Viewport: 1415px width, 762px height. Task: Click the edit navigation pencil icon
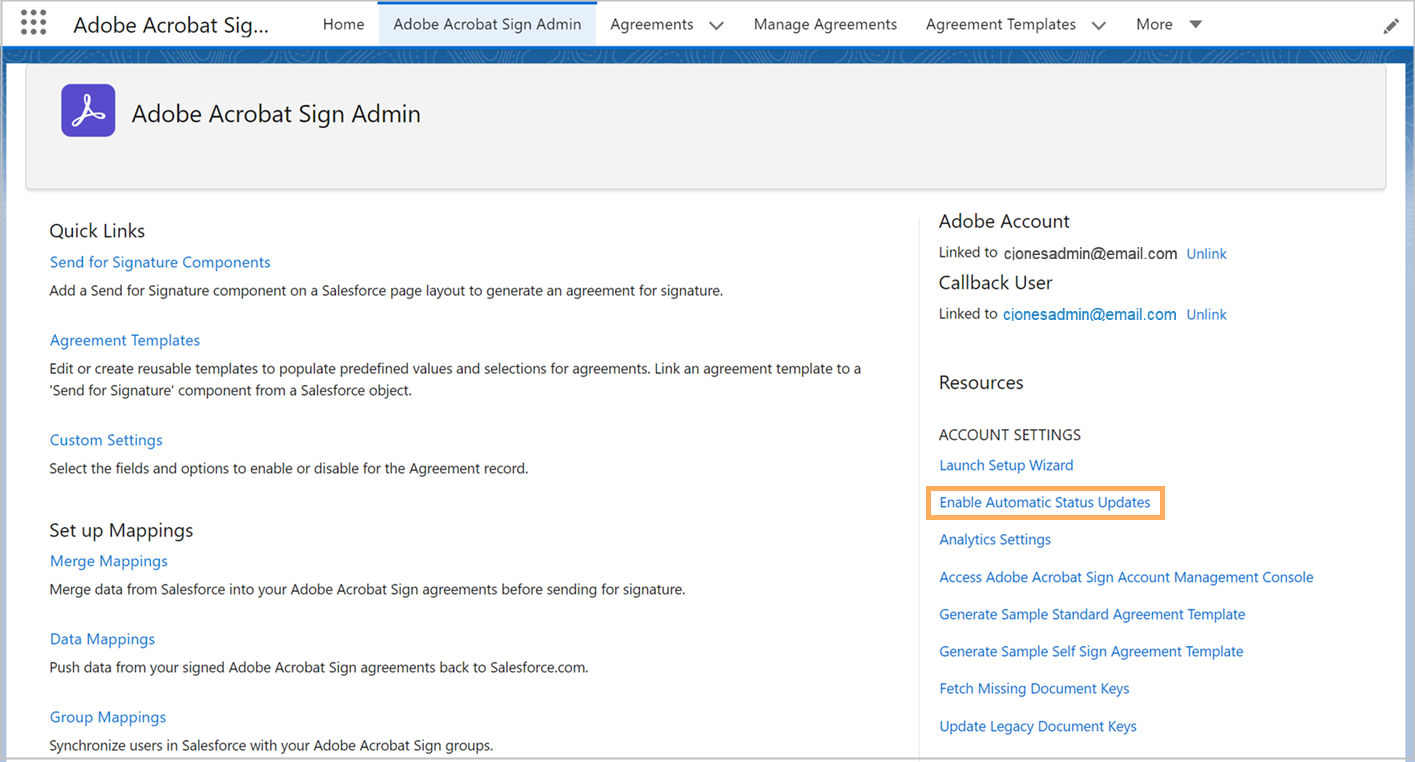(x=1391, y=26)
